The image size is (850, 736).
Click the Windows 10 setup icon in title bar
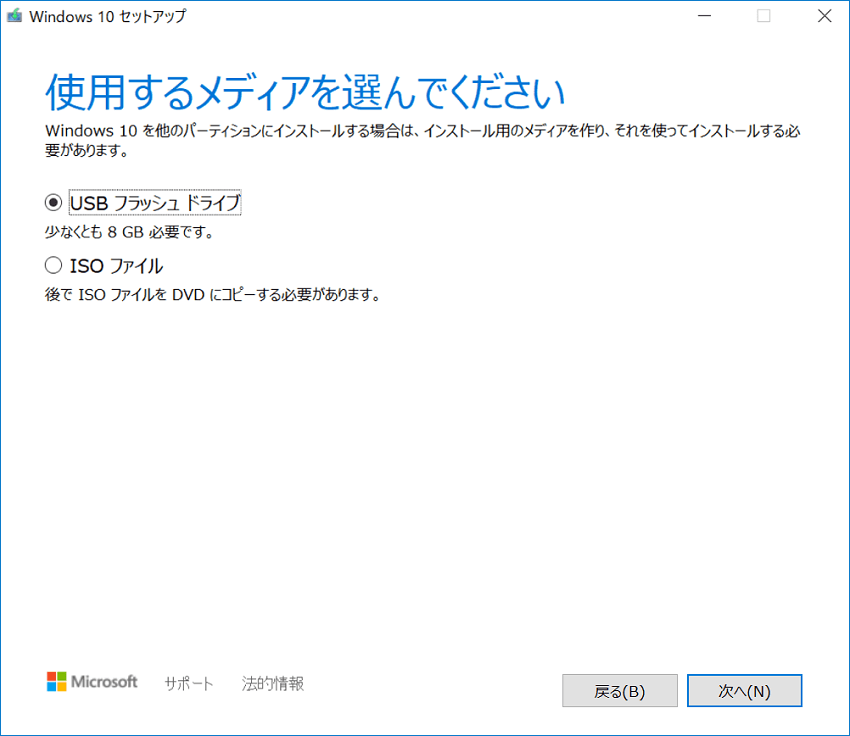[15, 16]
